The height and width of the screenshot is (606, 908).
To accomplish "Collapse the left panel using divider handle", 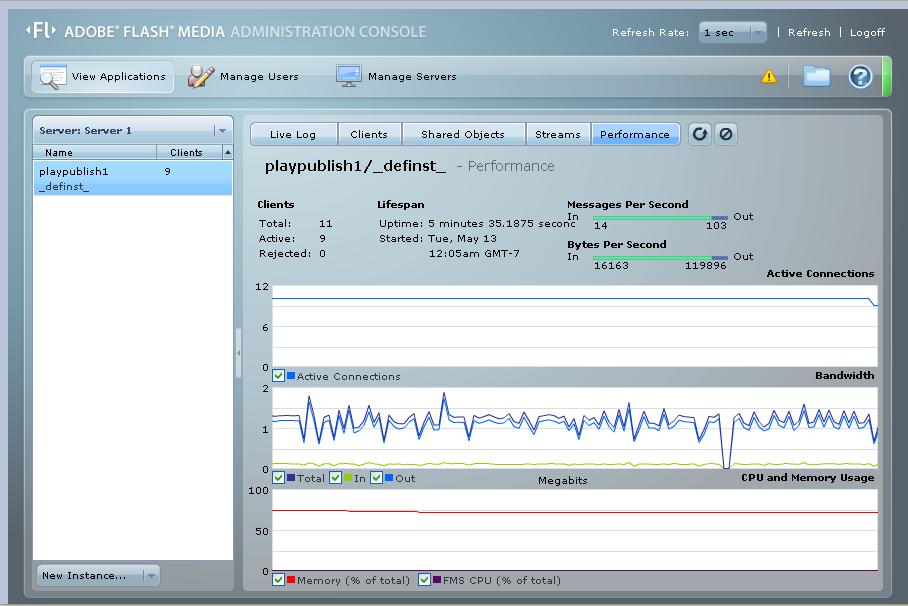I will click(238, 353).
